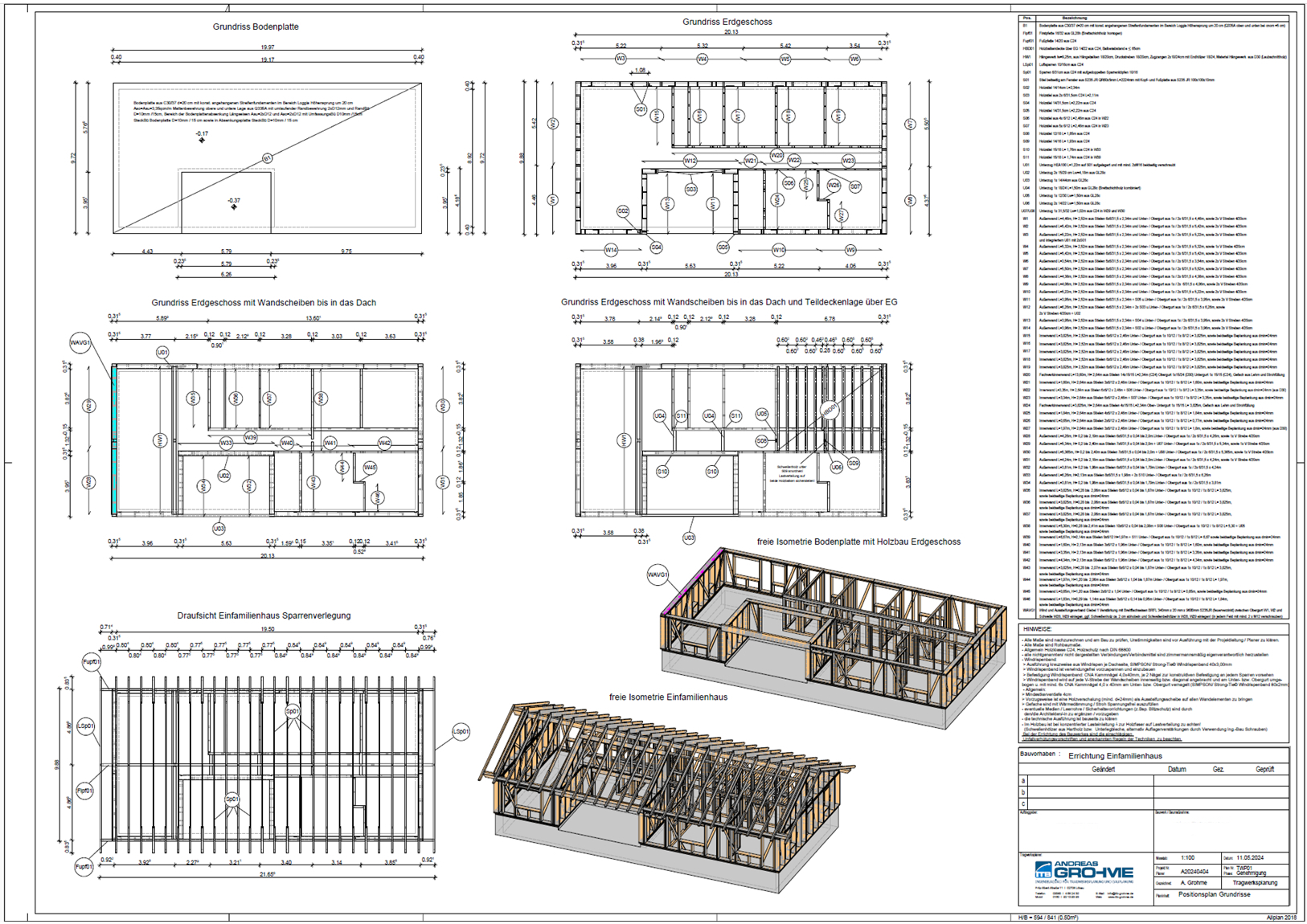Viewport: 1307px width, 924px height.
Task: Select the W14 bubble below ground floor plan
Action: tap(611, 249)
